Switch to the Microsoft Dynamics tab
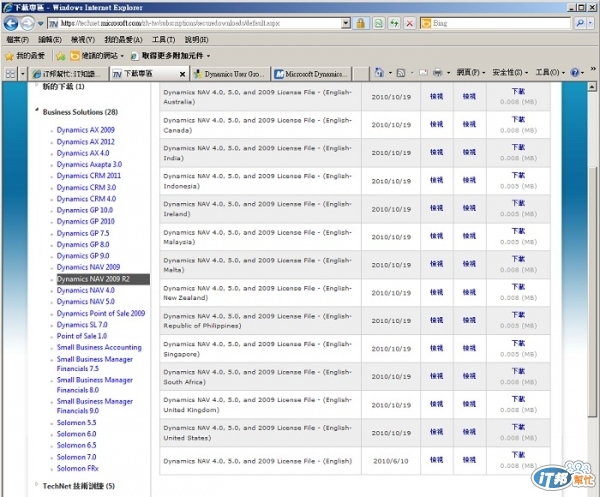 [311, 74]
